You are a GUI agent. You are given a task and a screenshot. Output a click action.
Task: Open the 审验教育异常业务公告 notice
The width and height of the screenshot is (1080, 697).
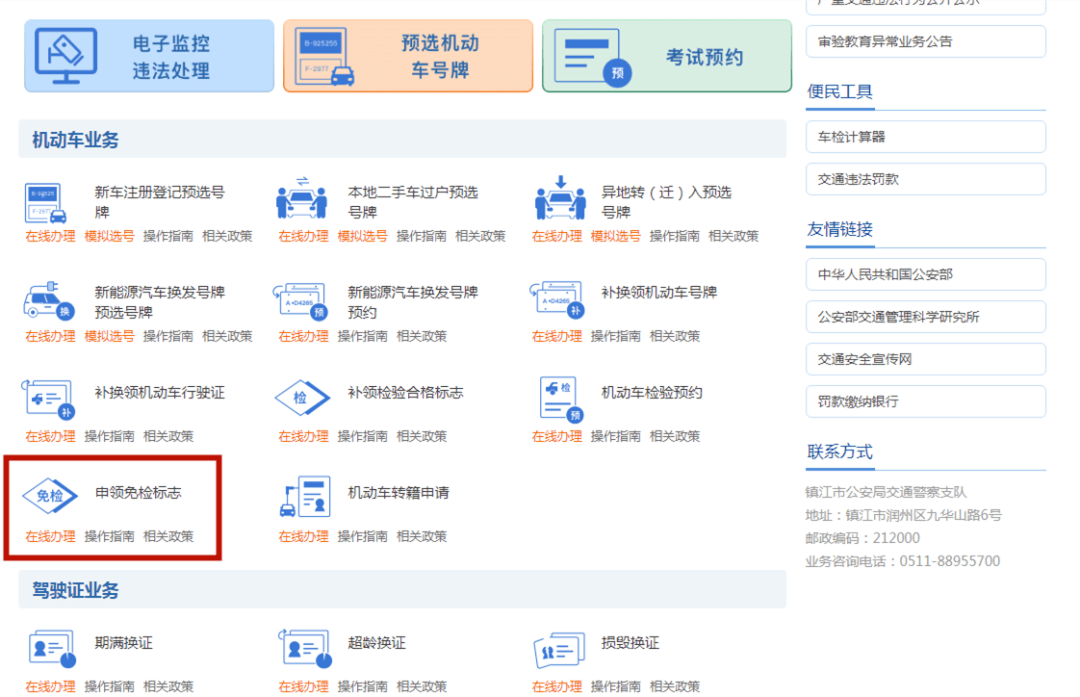point(926,41)
